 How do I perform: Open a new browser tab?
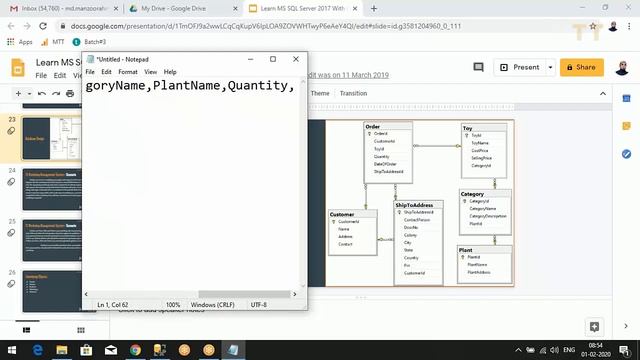click(x=374, y=9)
